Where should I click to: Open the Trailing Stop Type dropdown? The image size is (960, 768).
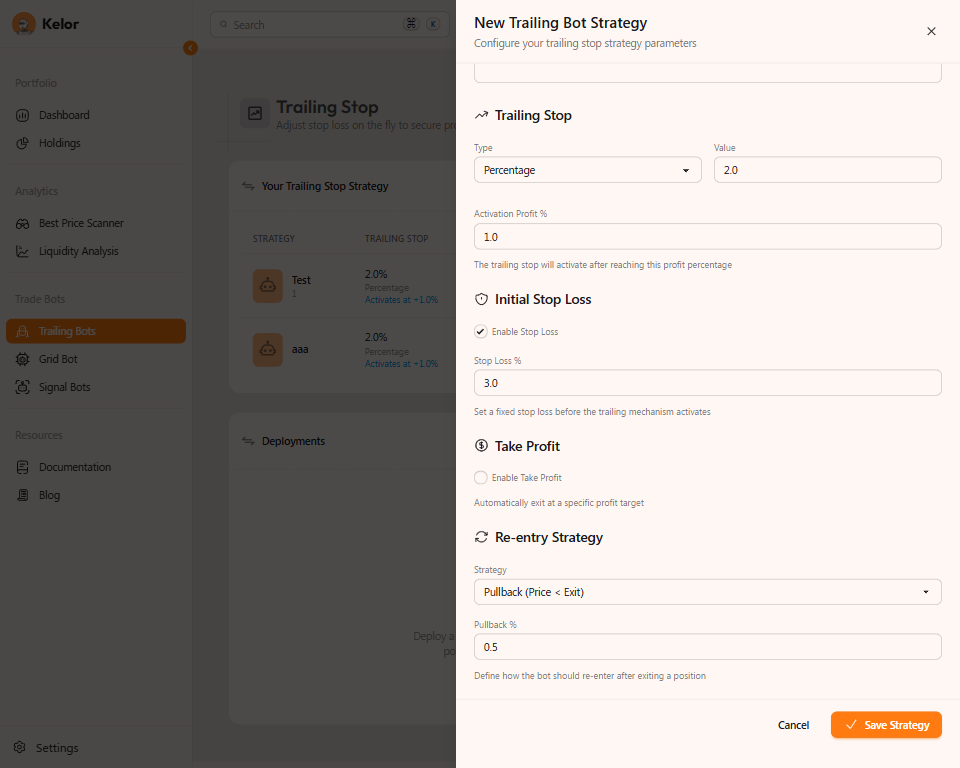[x=587, y=170]
